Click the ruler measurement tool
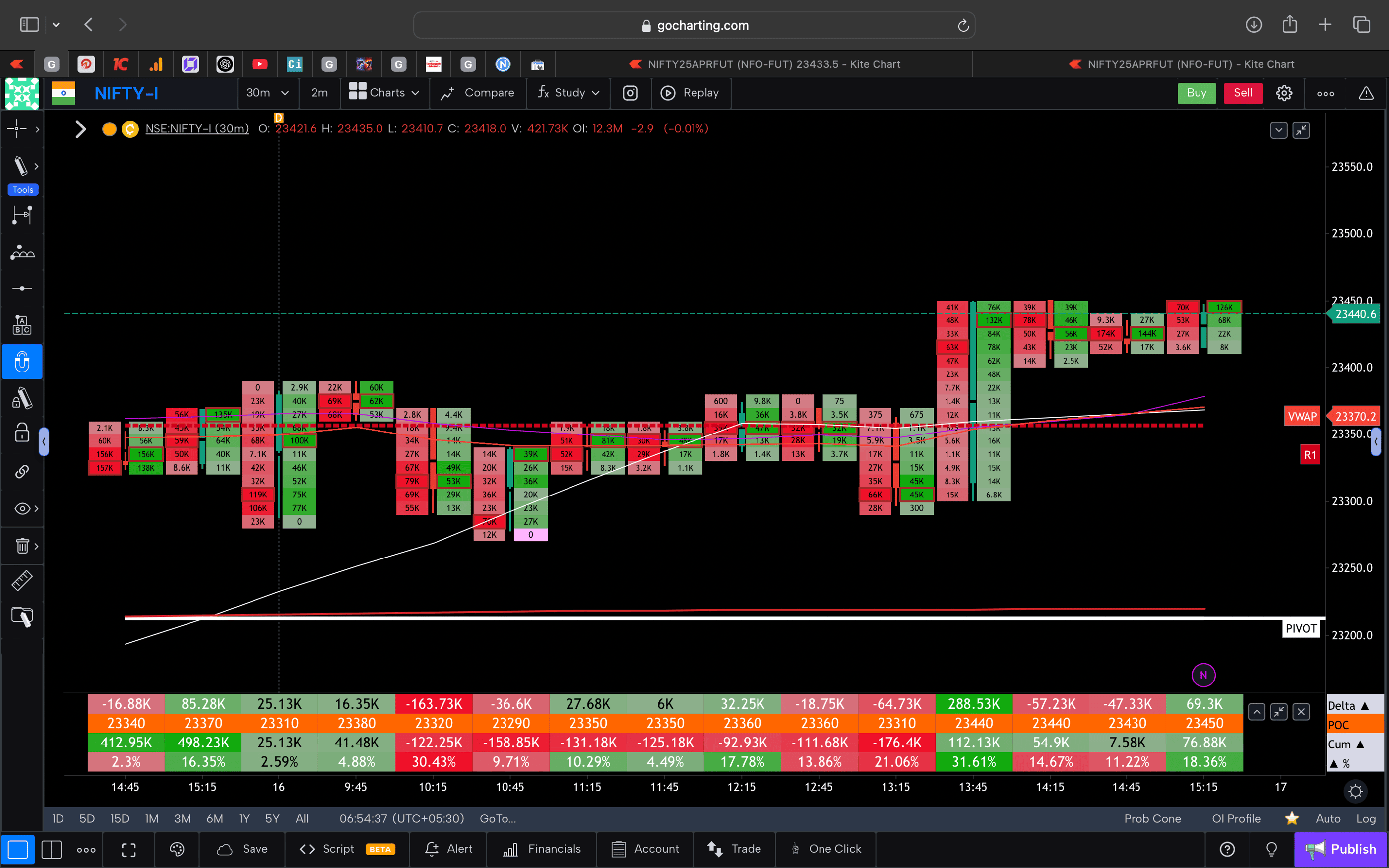The width and height of the screenshot is (1389, 868). 22,580
